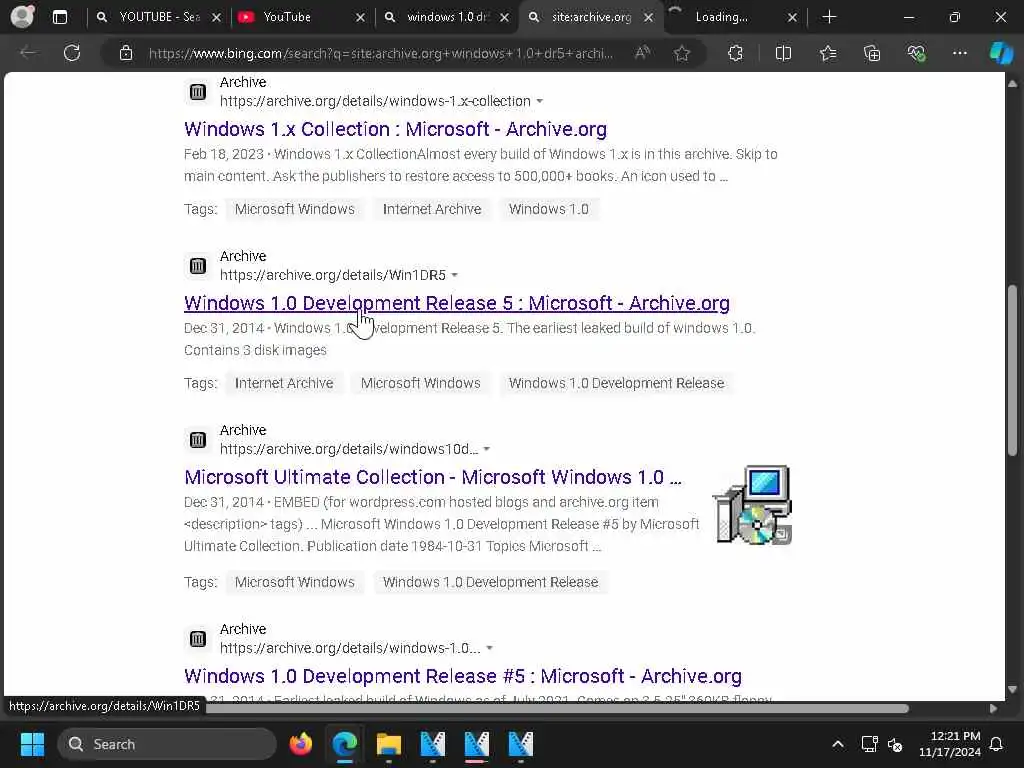Launch Firefox from the taskbar
This screenshot has height=768, width=1024.
[301, 744]
